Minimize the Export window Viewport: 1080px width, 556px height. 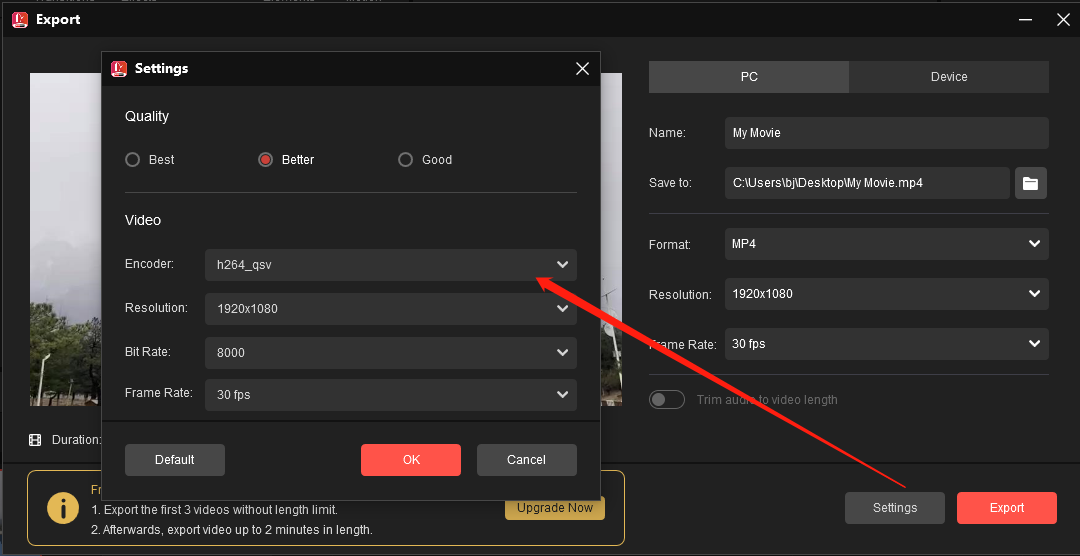pyautogui.click(x=1026, y=19)
